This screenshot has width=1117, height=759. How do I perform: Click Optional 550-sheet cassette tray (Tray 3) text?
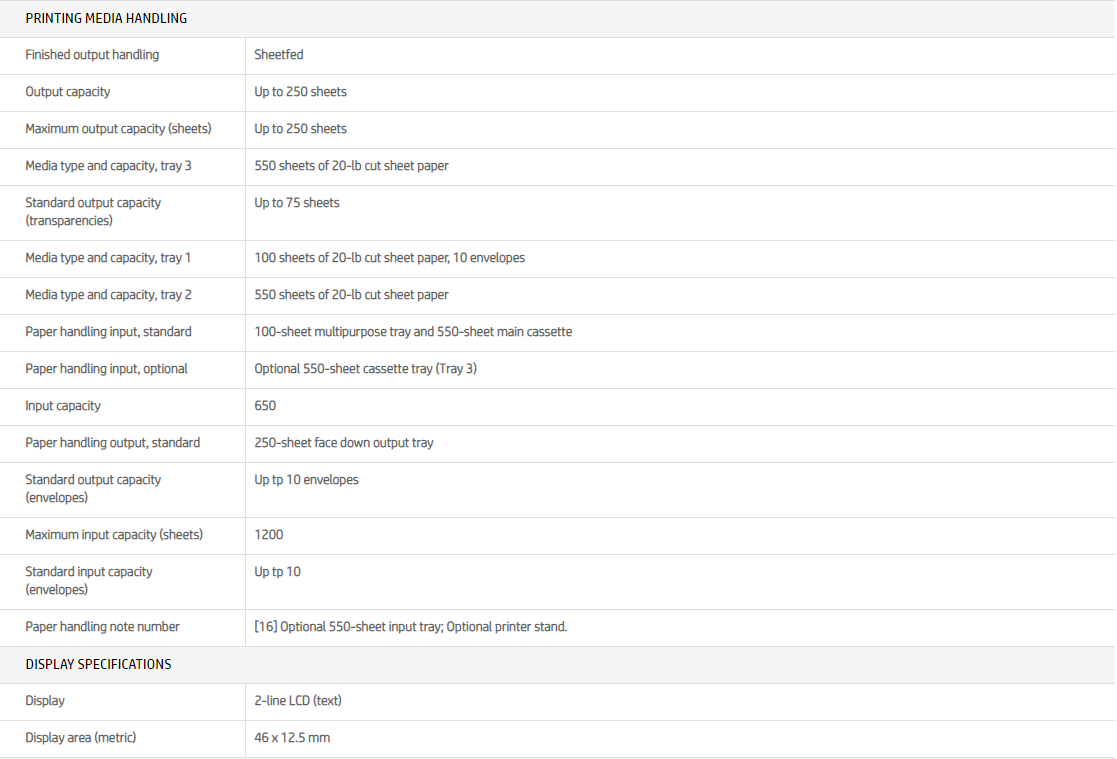[365, 369]
